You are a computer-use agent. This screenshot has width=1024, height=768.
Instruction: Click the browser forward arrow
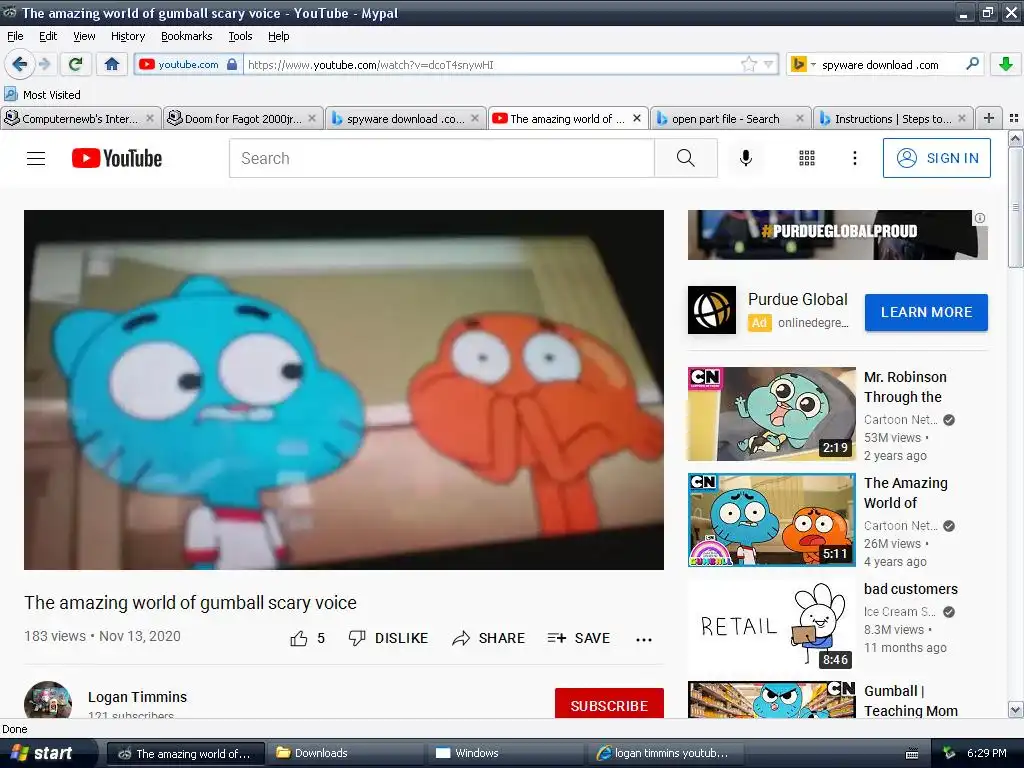pos(44,64)
